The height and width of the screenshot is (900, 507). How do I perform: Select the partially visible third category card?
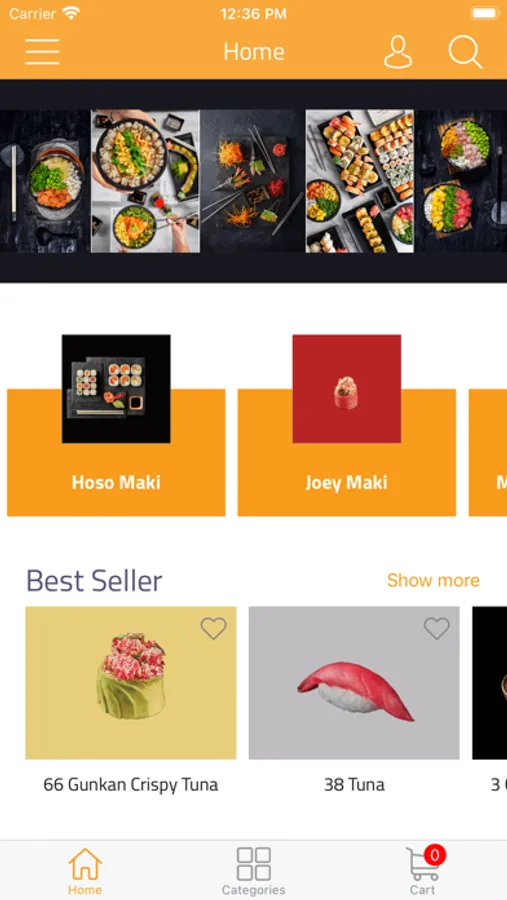coord(488,452)
